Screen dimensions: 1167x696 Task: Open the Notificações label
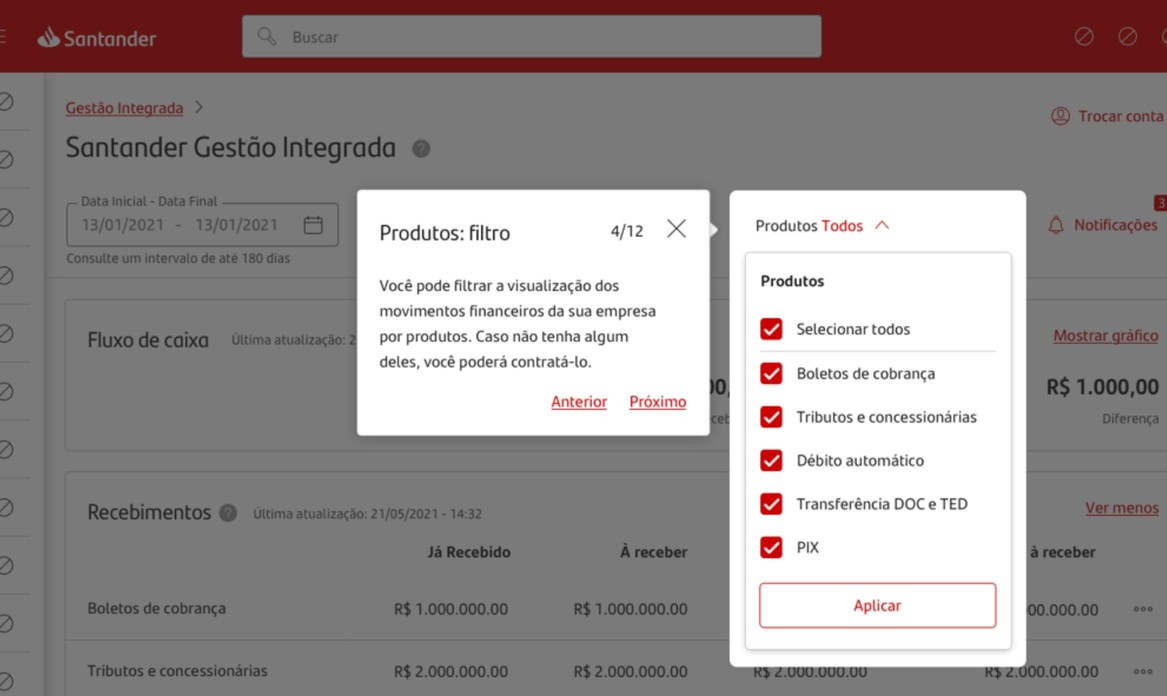coord(1116,225)
